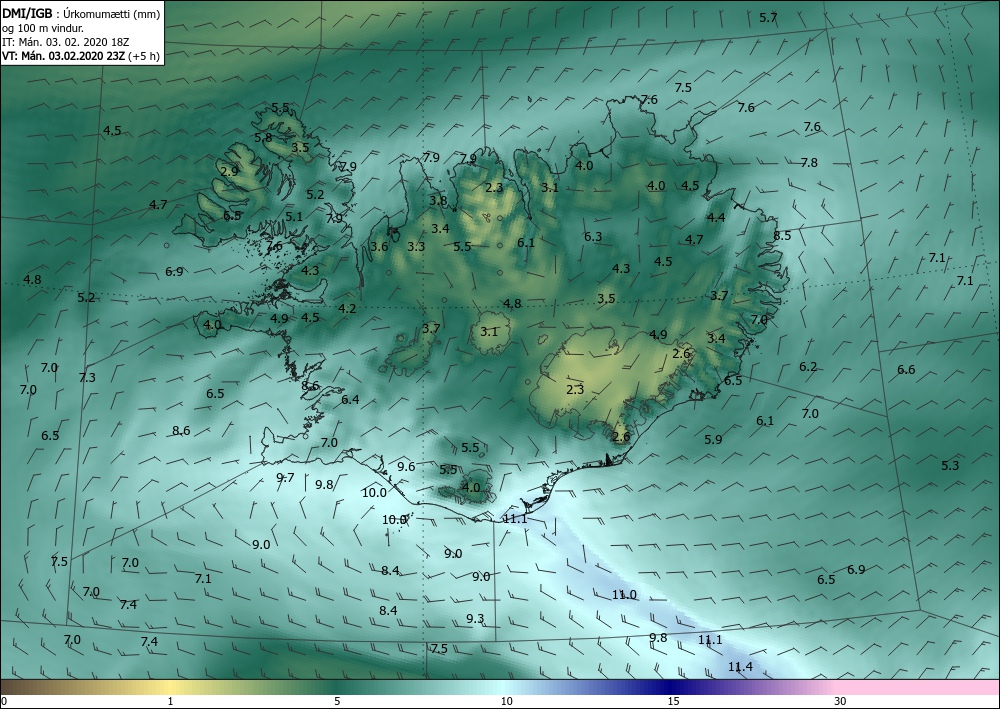Click the '30' label on the colour scale
This screenshot has width=1000, height=709.
pos(841,702)
